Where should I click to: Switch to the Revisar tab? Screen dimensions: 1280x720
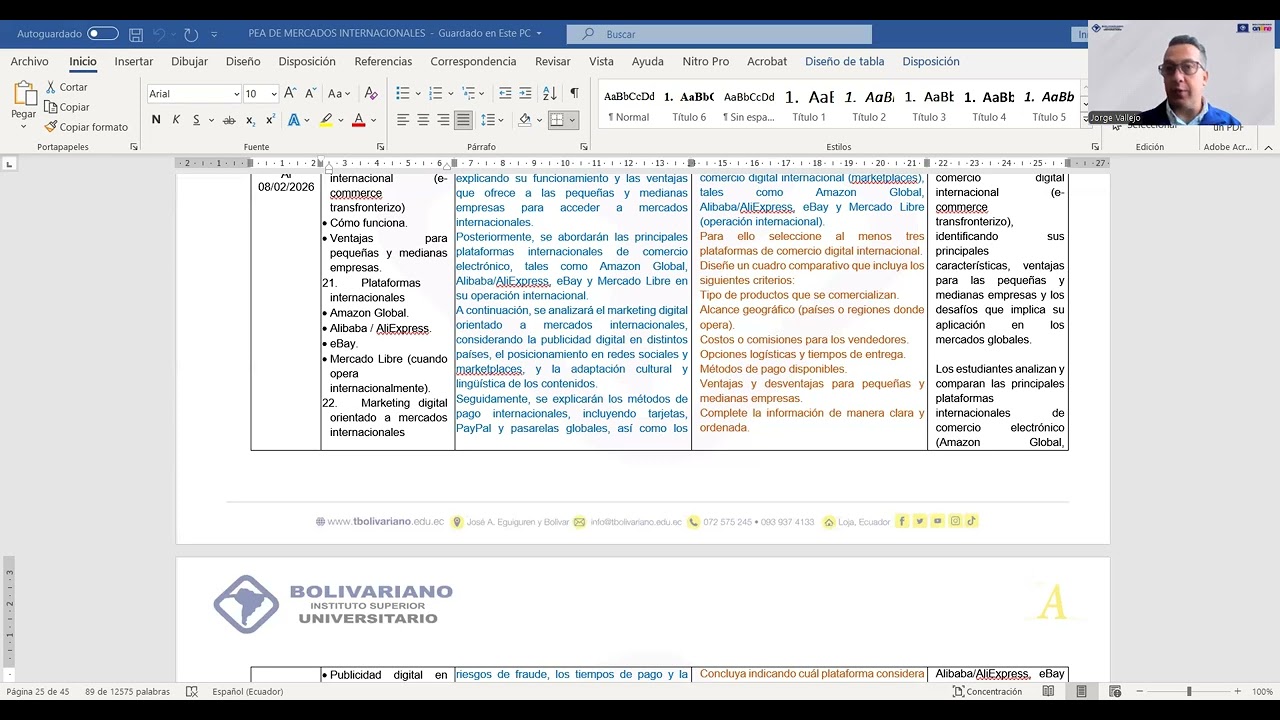553,61
